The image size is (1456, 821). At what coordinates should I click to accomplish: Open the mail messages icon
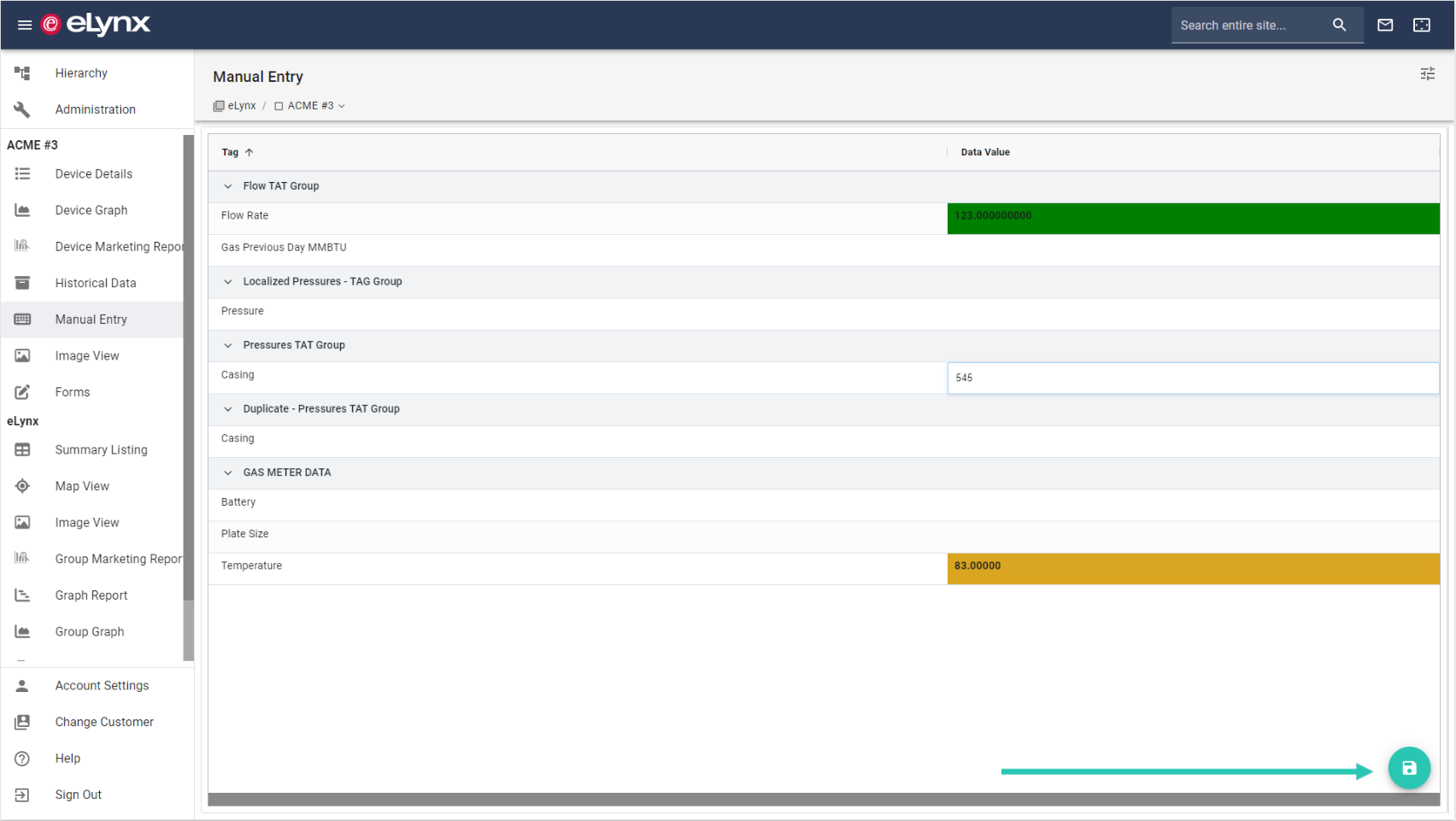[x=1385, y=25]
